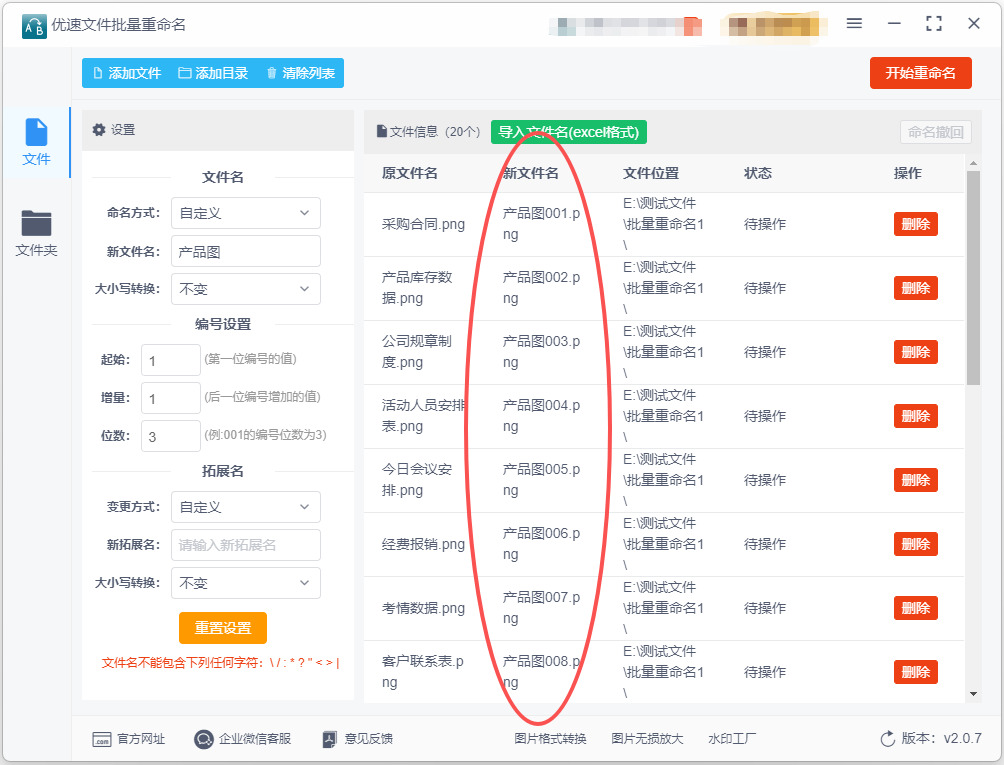Screen dimensions: 1004x765
Task: Expand the 变更方式 extension dropdown
Action: pos(245,507)
